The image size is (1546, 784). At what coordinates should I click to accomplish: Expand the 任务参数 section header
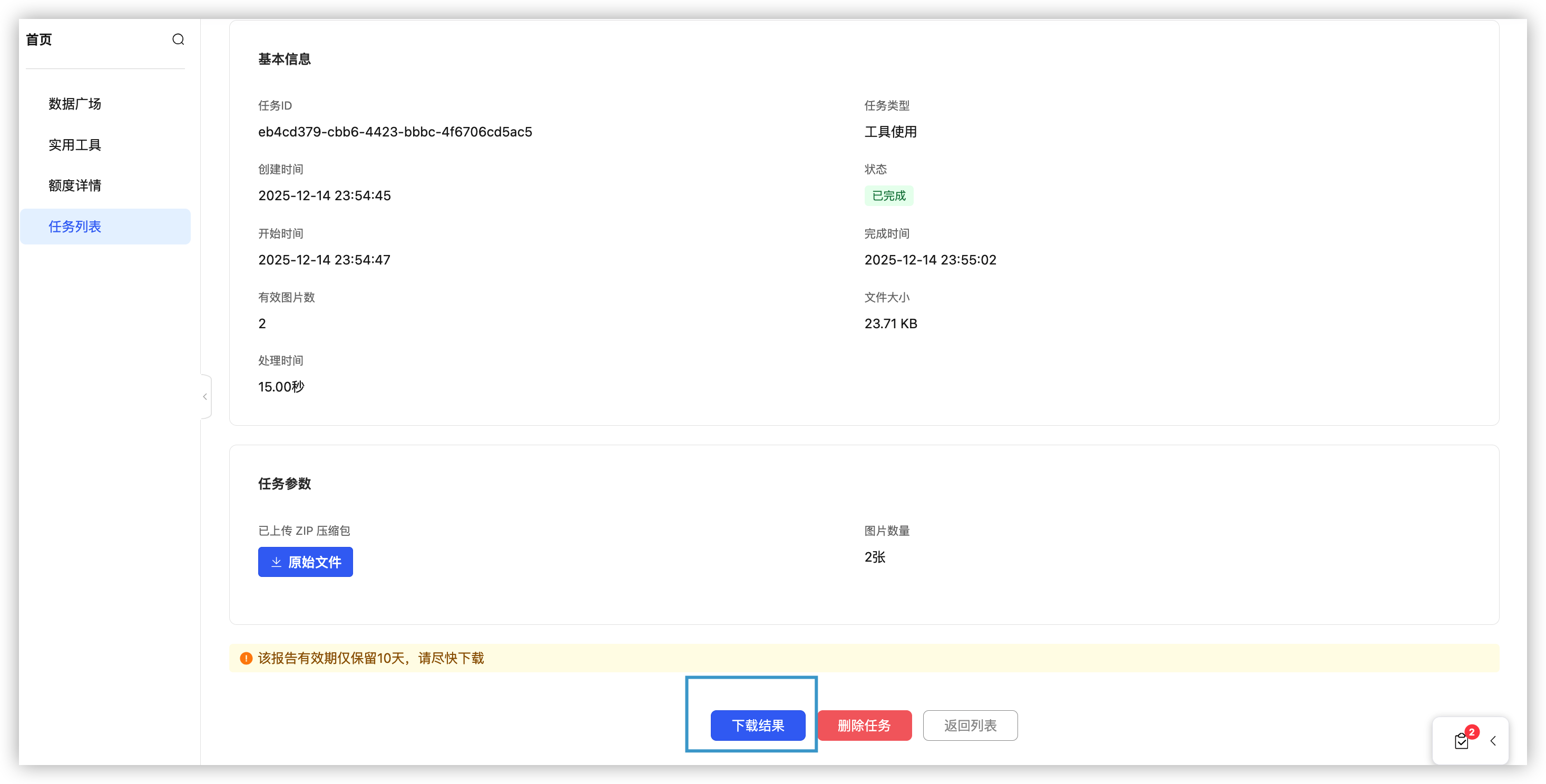(285, 484)
